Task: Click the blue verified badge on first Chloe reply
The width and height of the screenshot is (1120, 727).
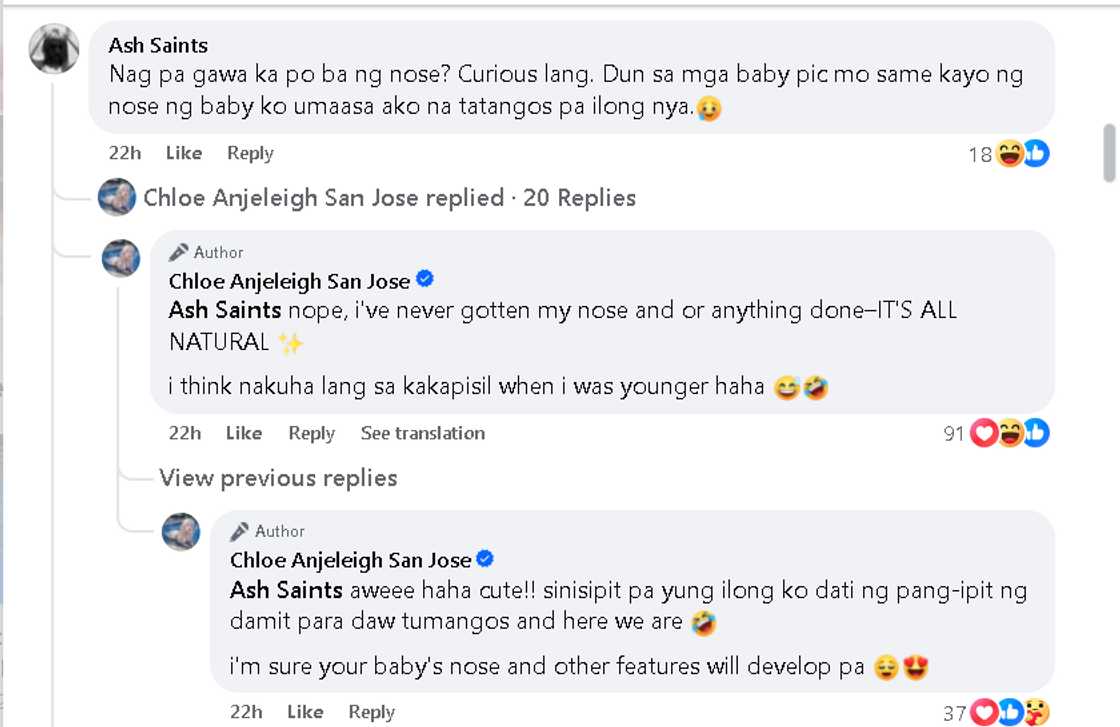Action: (425, 280)
